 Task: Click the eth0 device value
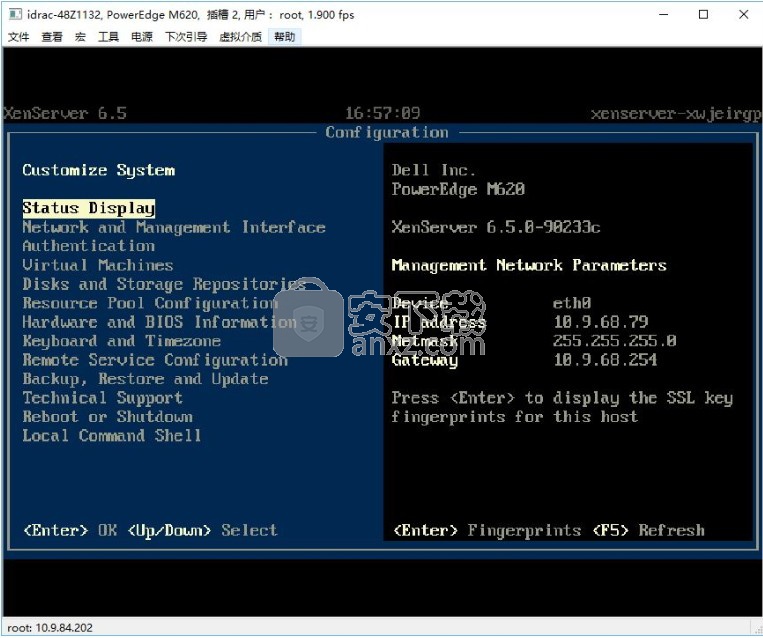[572, 303]
